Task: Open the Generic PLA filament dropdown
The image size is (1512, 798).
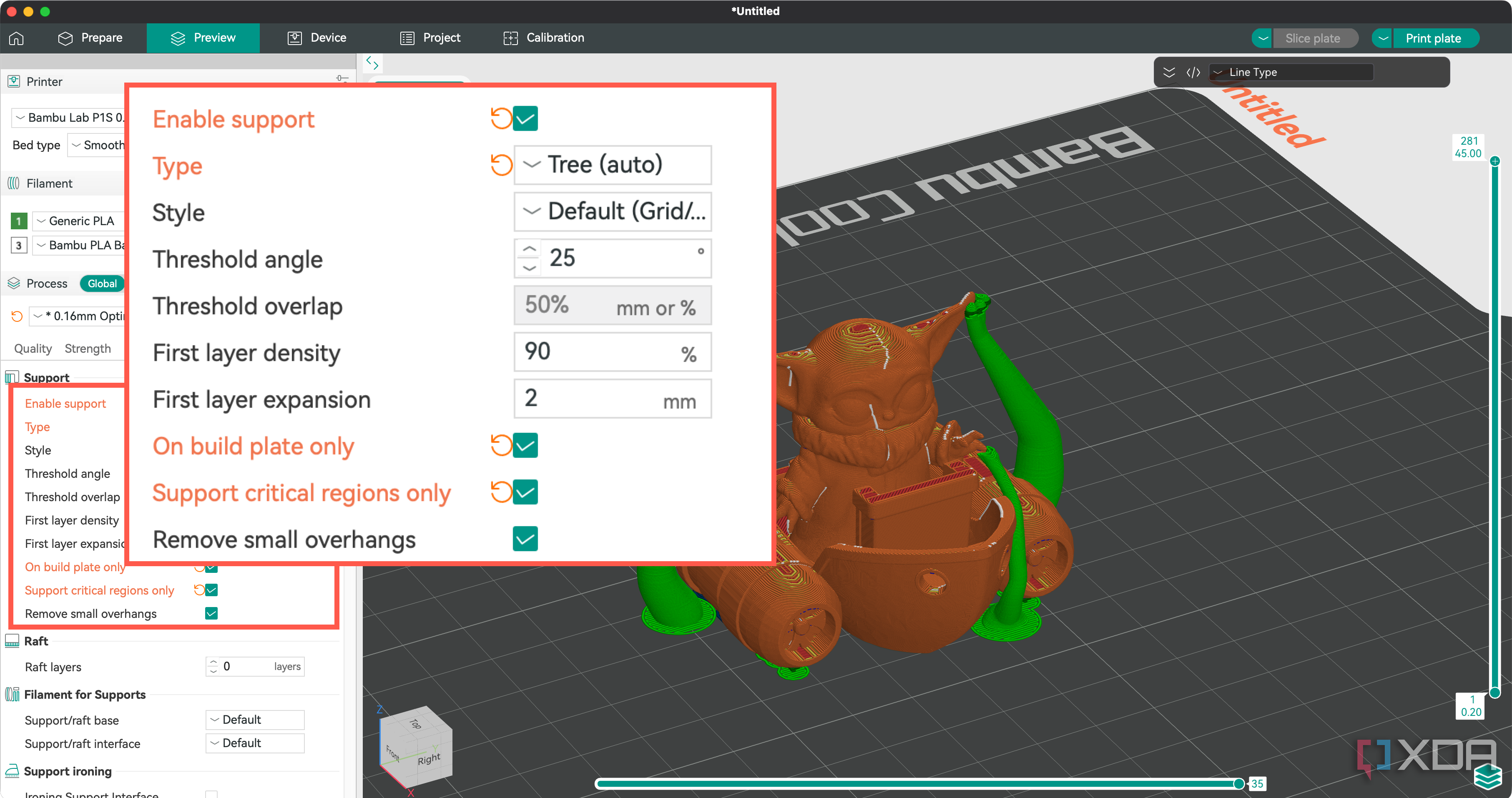Action: coord(79,221)
